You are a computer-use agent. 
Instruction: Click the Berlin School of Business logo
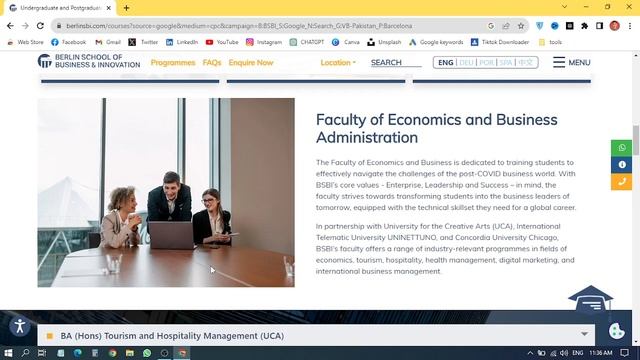coord(89,61)
